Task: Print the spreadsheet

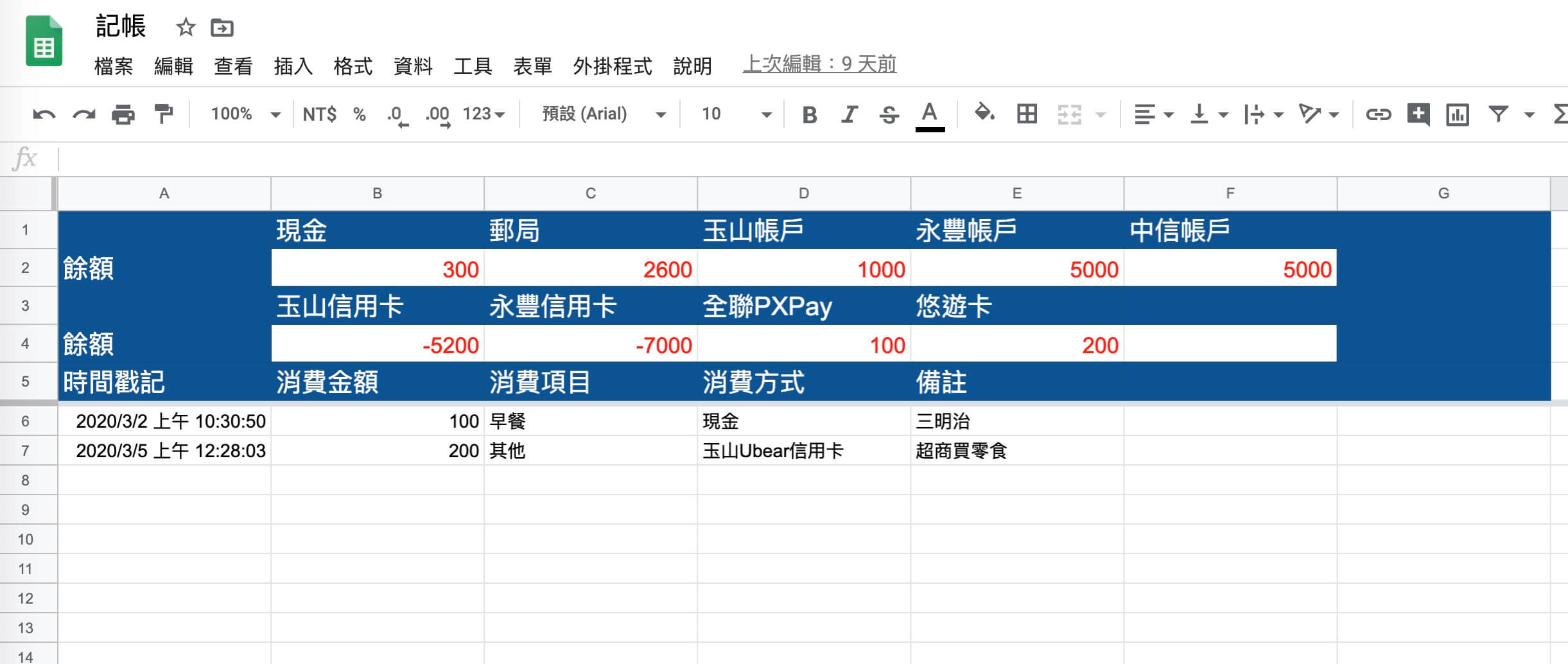Action: [x=123, y=114]
